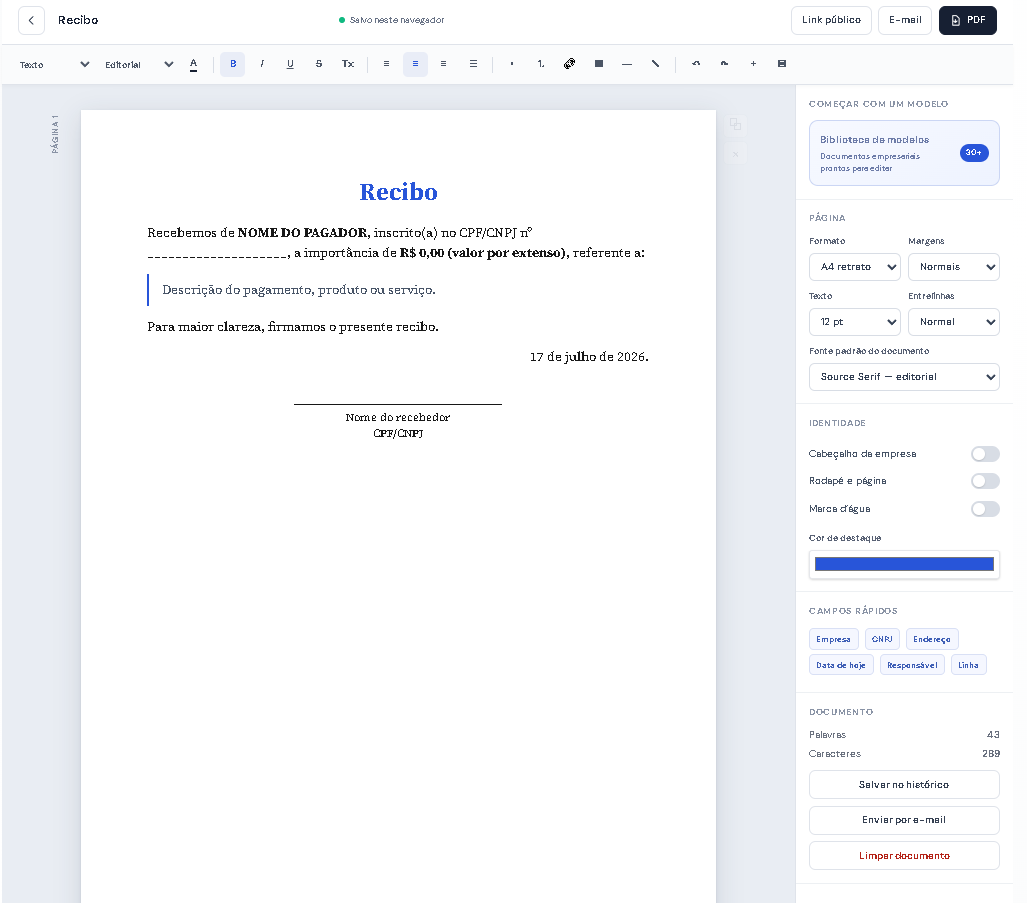Center align the text
The image size is (1027, 903).
click(415, 64)
